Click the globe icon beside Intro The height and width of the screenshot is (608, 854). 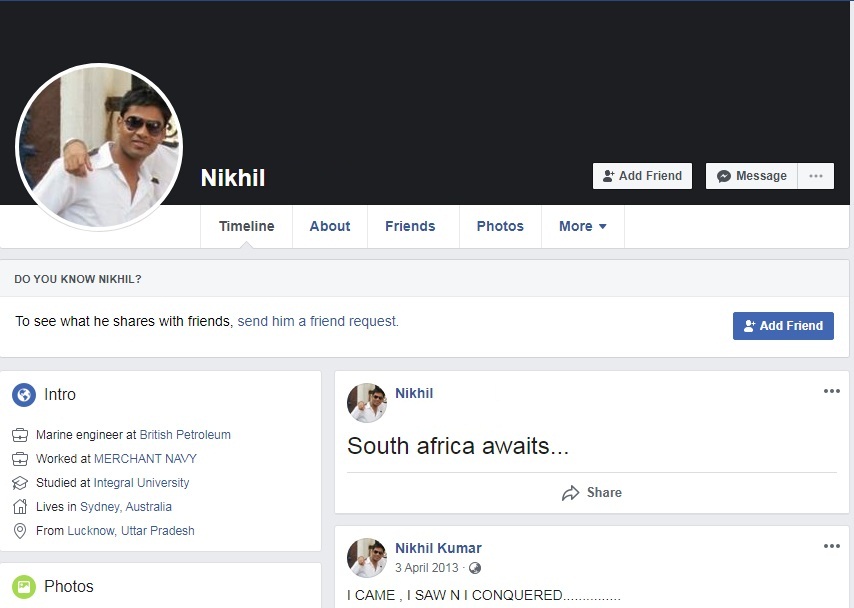(x=24, y=395)
